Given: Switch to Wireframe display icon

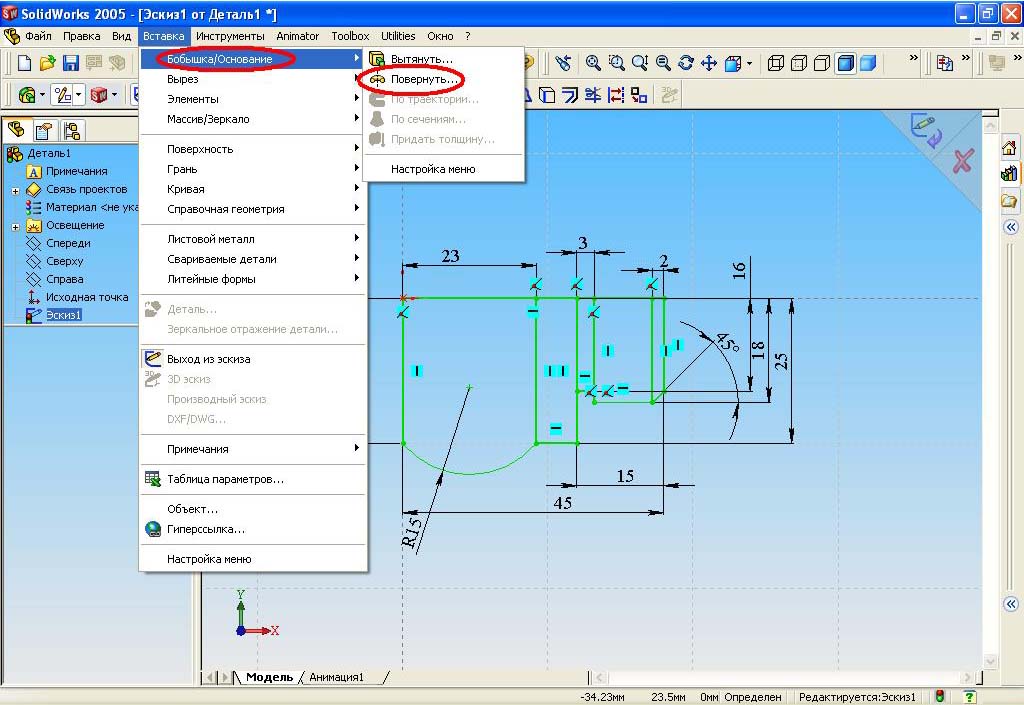Looking at the screenshot, I should 776,63.
